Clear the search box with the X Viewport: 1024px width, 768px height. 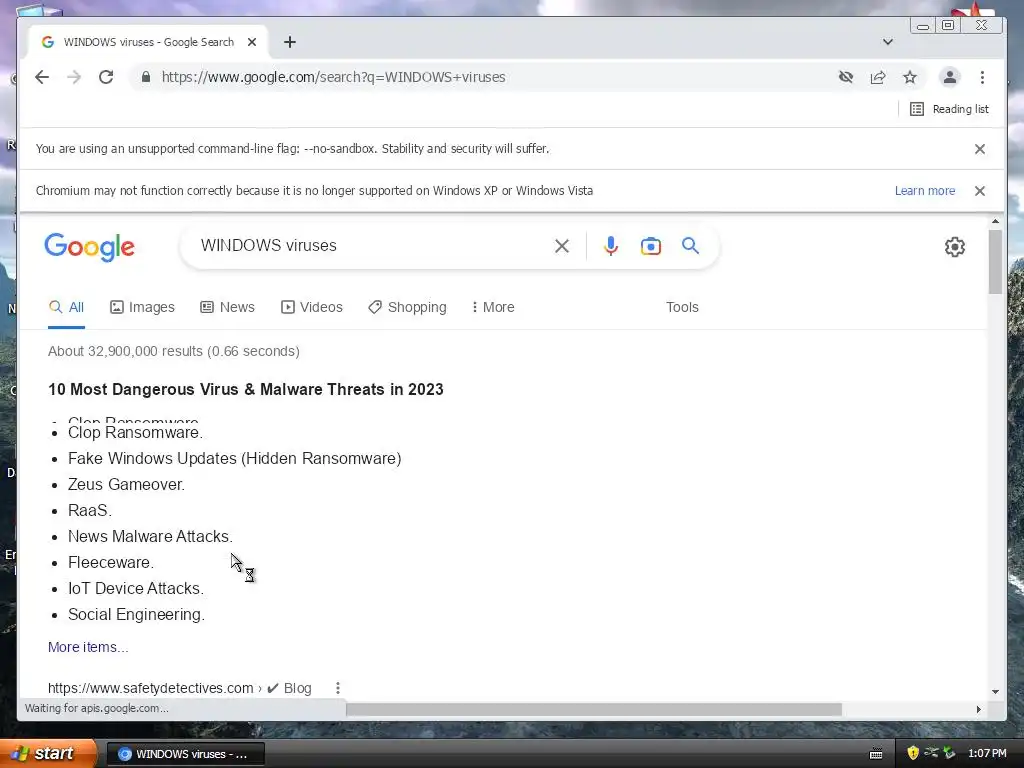click(562, 246)
